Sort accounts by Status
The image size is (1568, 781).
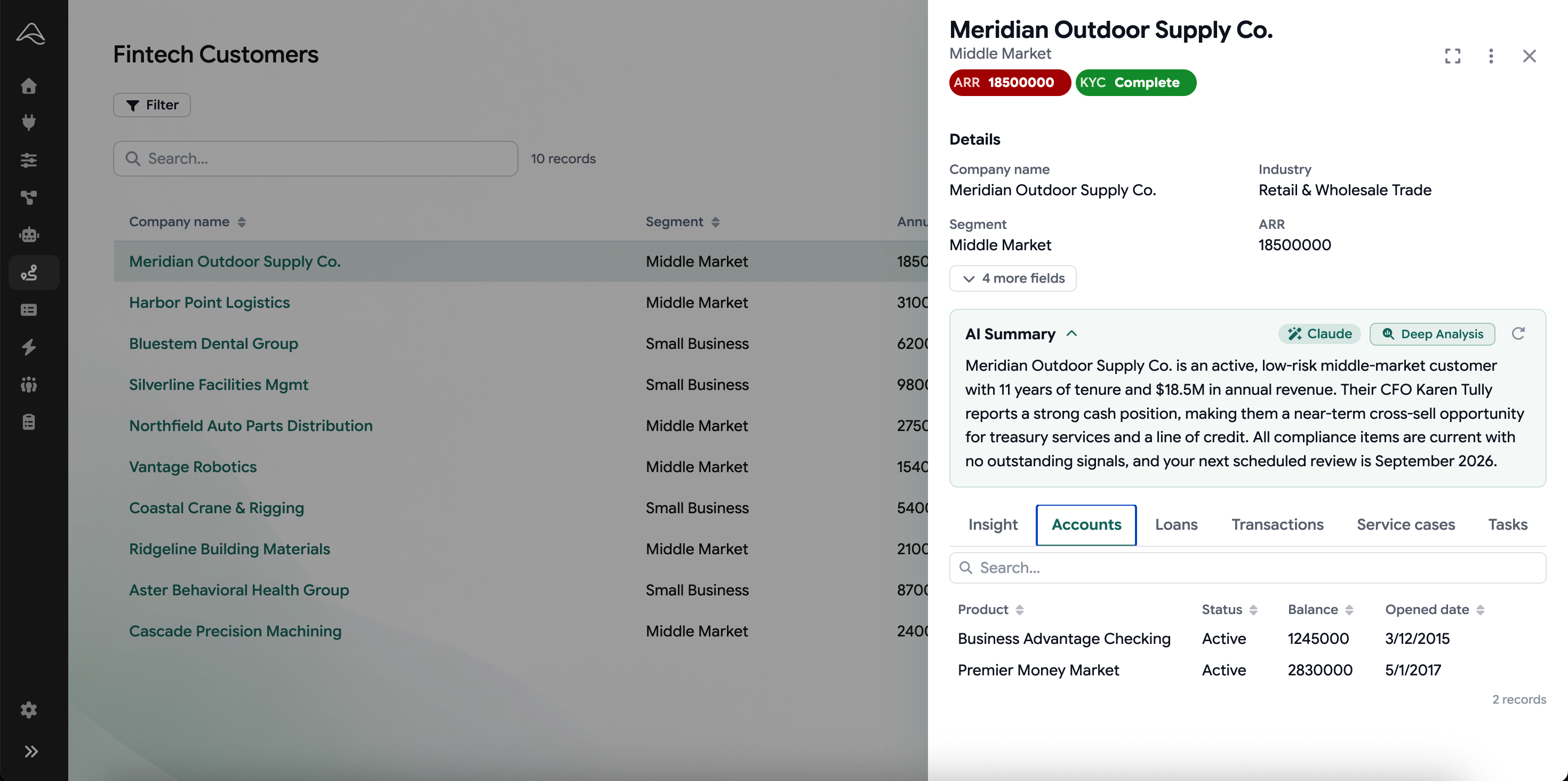tap(1229, 610)
